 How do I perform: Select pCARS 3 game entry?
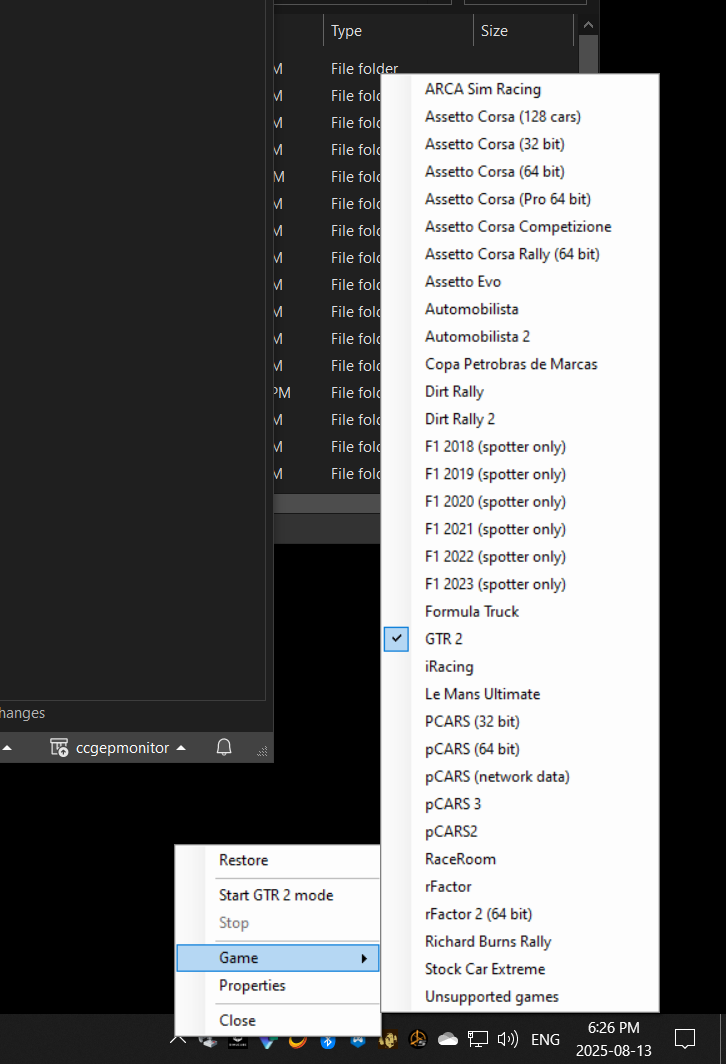pyautogui.click(x=520, y=804)
